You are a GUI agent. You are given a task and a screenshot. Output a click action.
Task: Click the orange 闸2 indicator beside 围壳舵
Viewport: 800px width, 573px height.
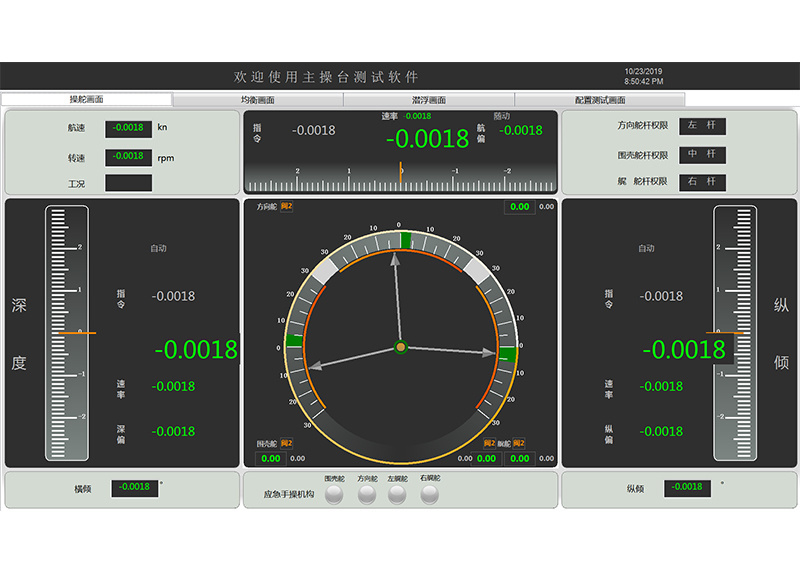(286, 443)
